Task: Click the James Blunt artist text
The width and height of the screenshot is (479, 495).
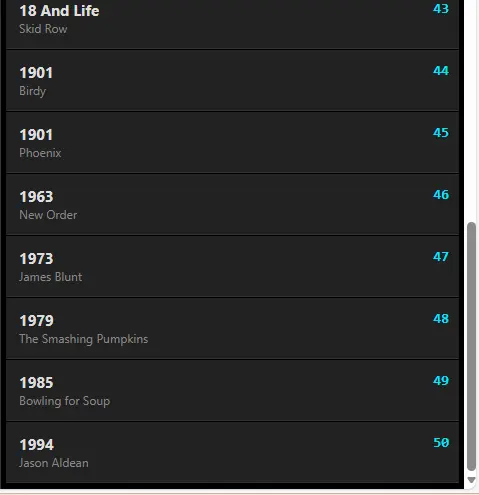Action: click(51, 277)
